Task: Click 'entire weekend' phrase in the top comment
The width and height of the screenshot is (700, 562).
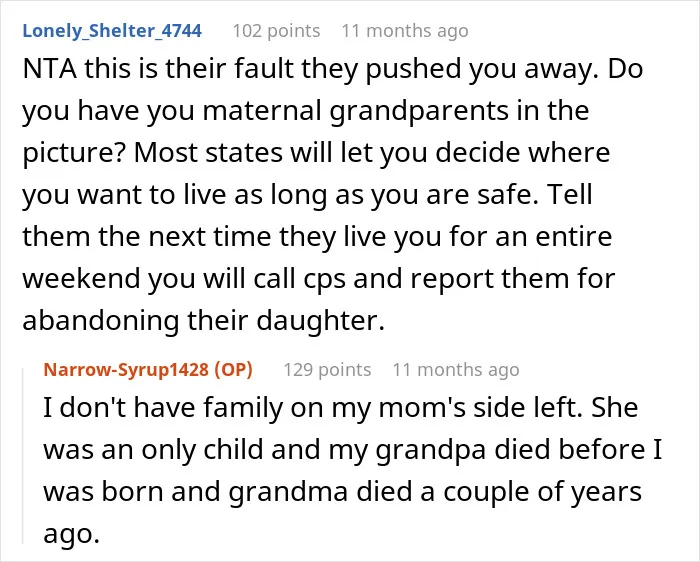Action: (x=317, y=258)
